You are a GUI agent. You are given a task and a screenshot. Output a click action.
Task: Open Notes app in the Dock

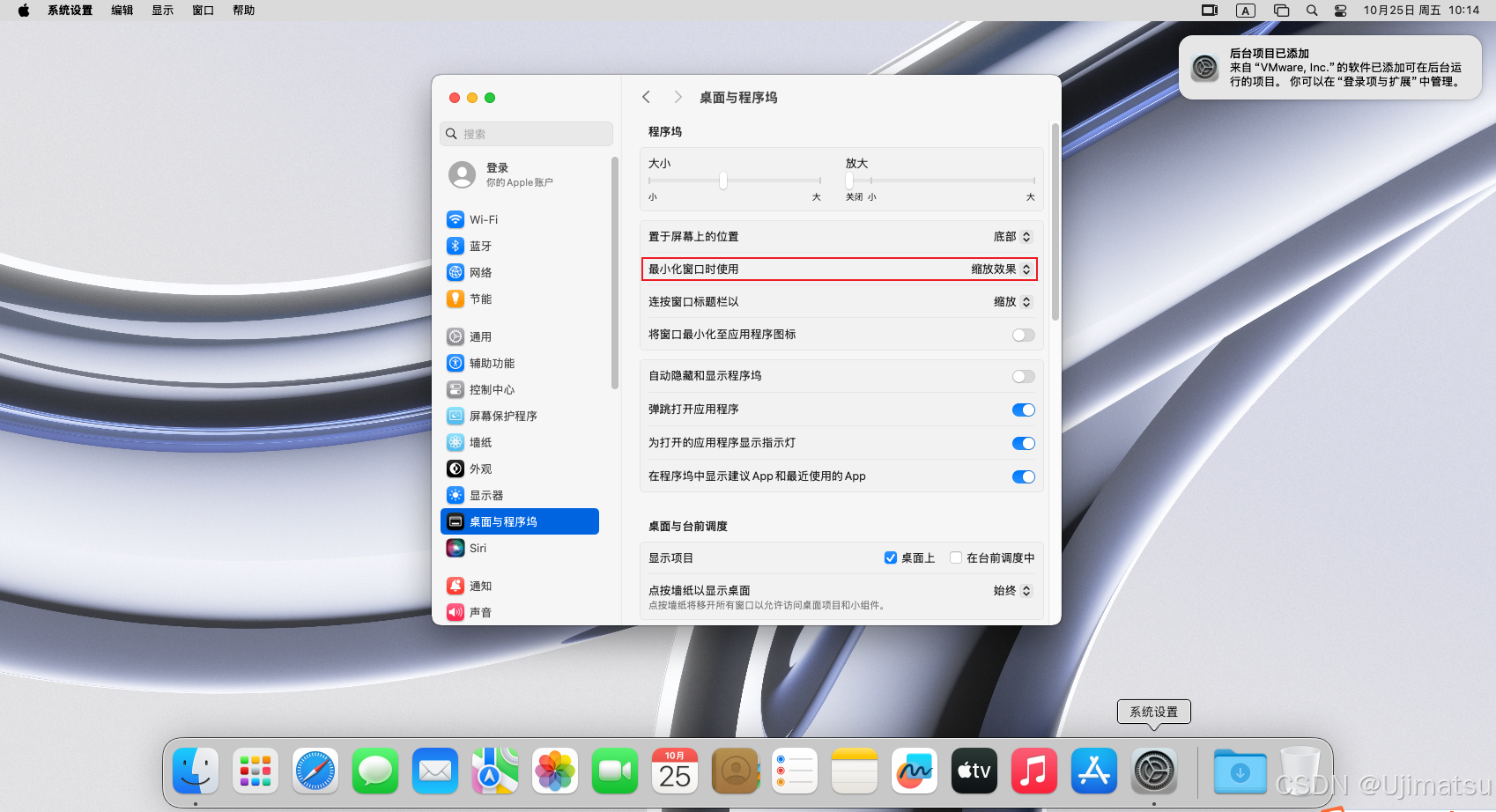pyautogui.click(x=855, y=771)
